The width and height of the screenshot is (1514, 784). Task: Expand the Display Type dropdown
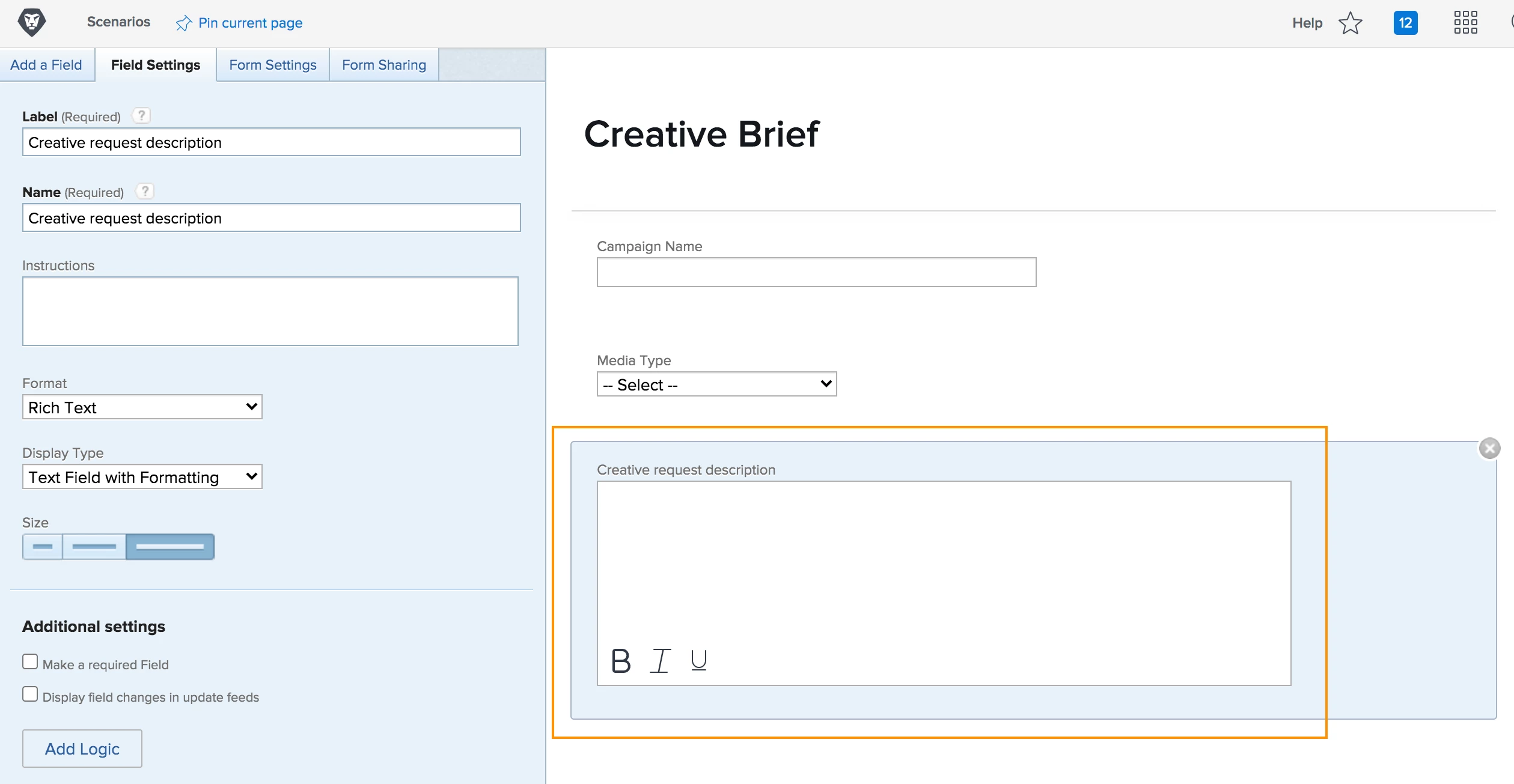142,477
